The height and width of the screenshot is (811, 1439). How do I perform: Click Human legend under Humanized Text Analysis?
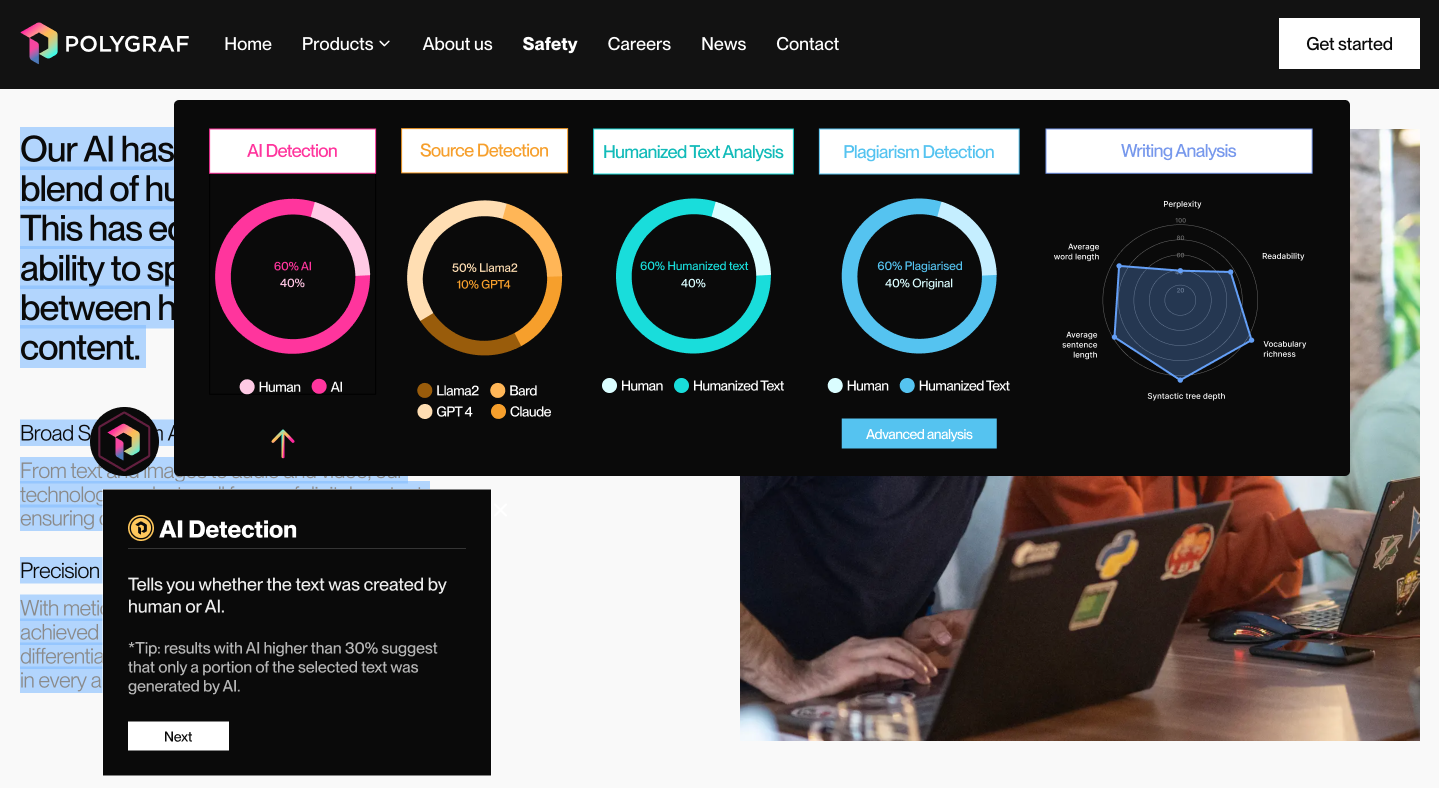click(x=632, y=386)
